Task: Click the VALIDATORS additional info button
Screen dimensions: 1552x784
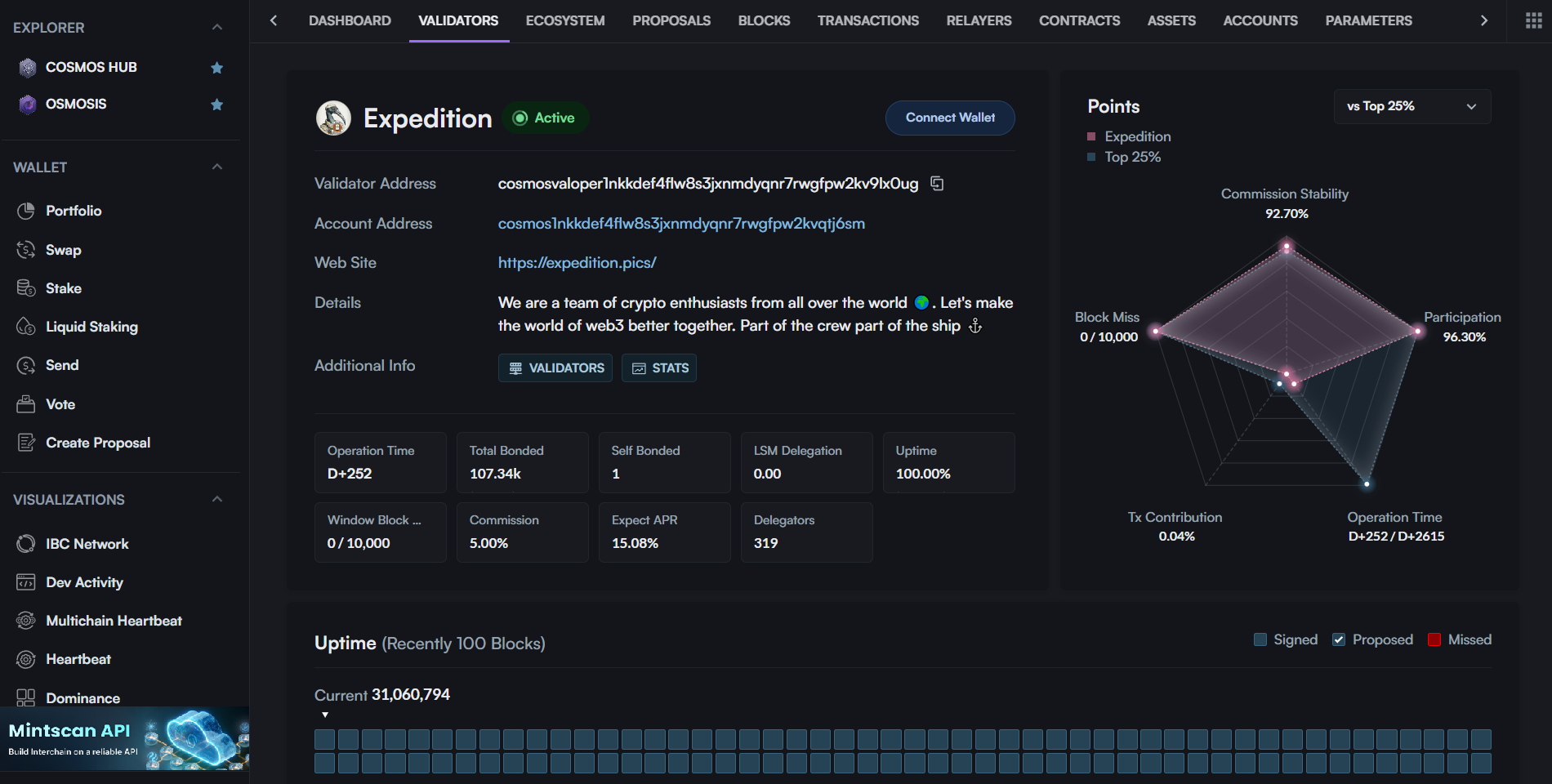Action: click(x=555, y=367)
